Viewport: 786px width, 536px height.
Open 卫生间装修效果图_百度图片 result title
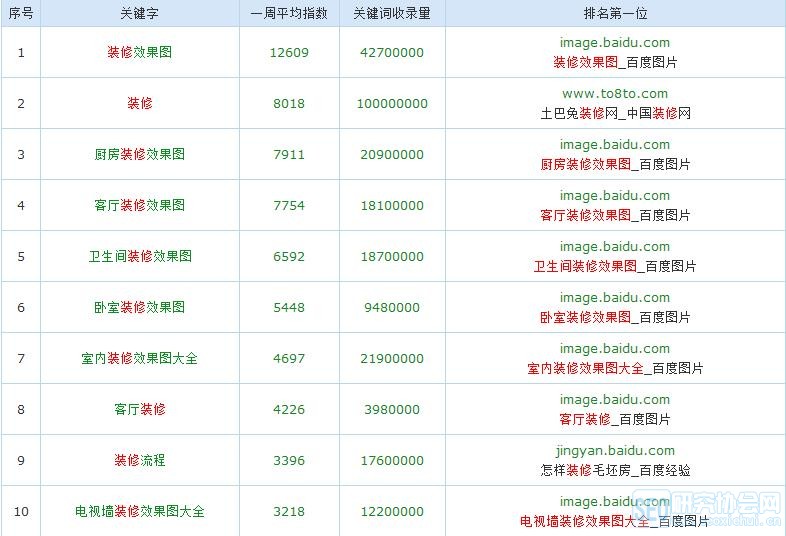615,266
